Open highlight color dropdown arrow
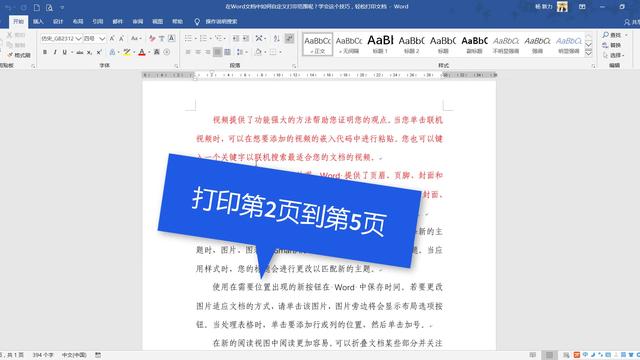The height and width of the screenshot is (360, 640). point(134,52)
